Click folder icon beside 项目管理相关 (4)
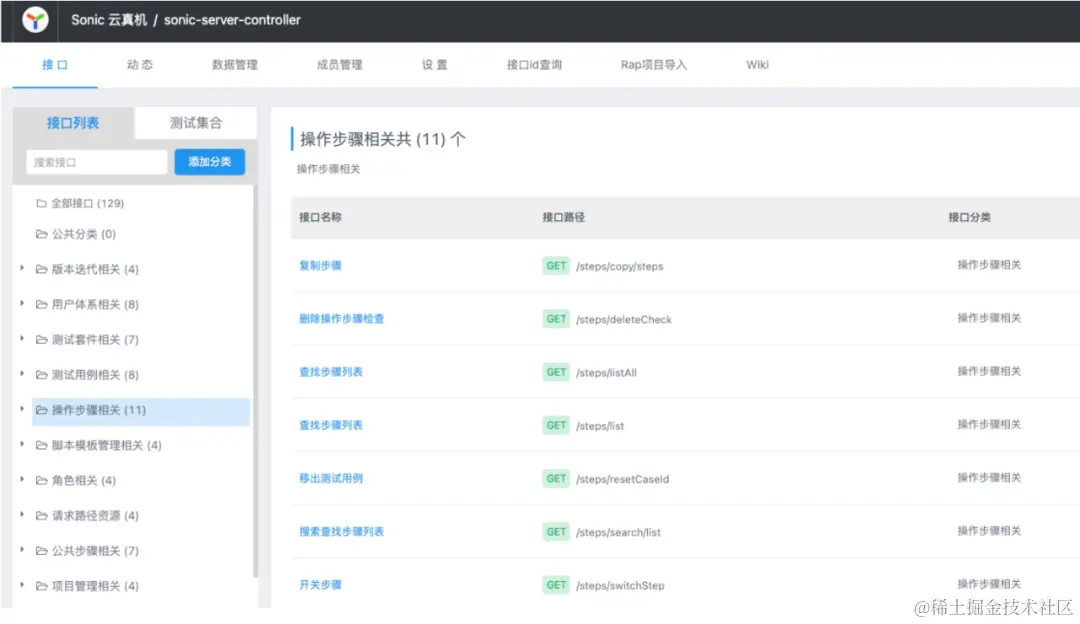The image size is (1080, 624). point(41,586)
